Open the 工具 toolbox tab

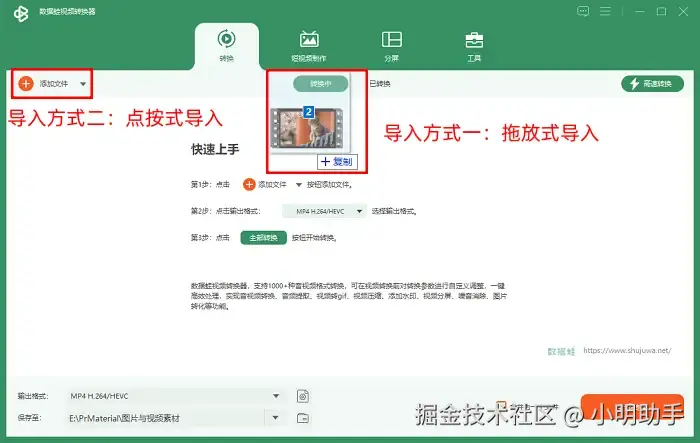474,46
